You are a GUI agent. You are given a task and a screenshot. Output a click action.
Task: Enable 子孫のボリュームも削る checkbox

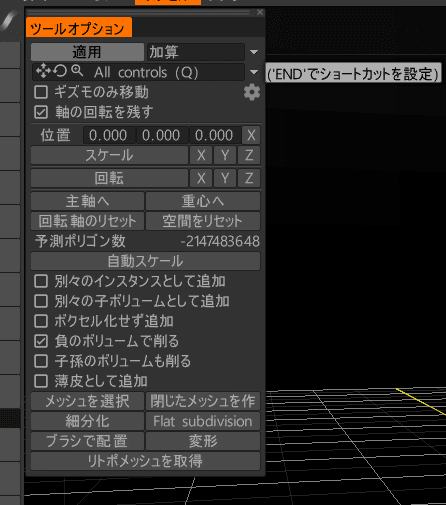(x=41, y=361)
